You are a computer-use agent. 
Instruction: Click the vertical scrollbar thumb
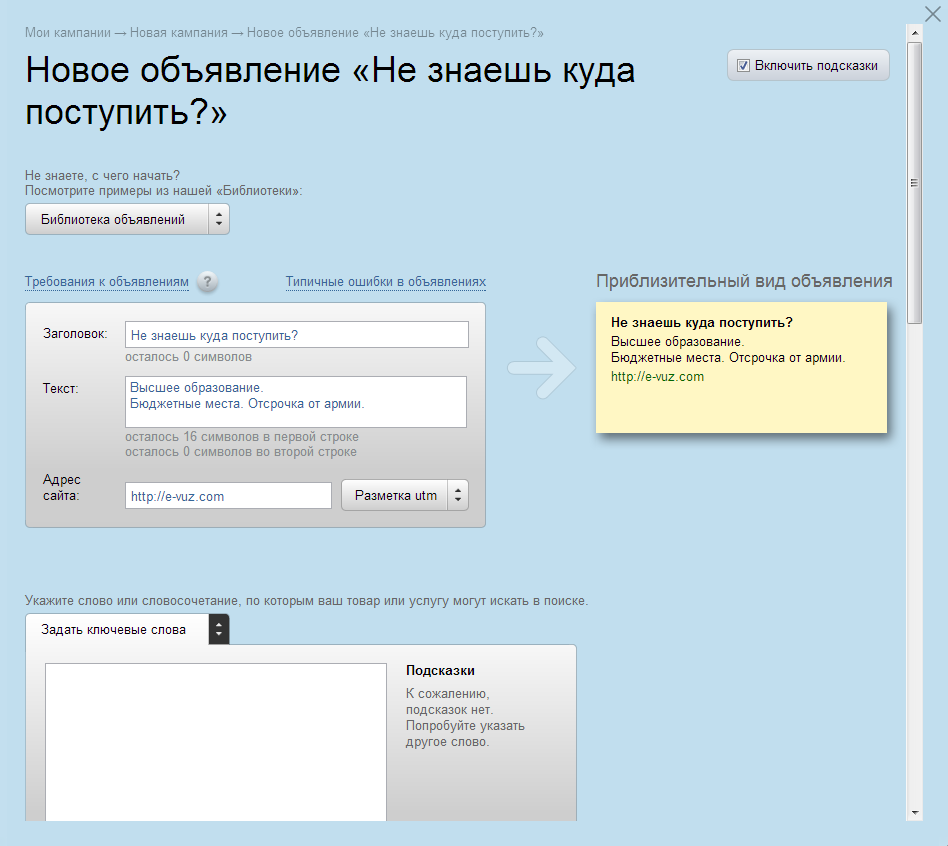tap(915, 183)
